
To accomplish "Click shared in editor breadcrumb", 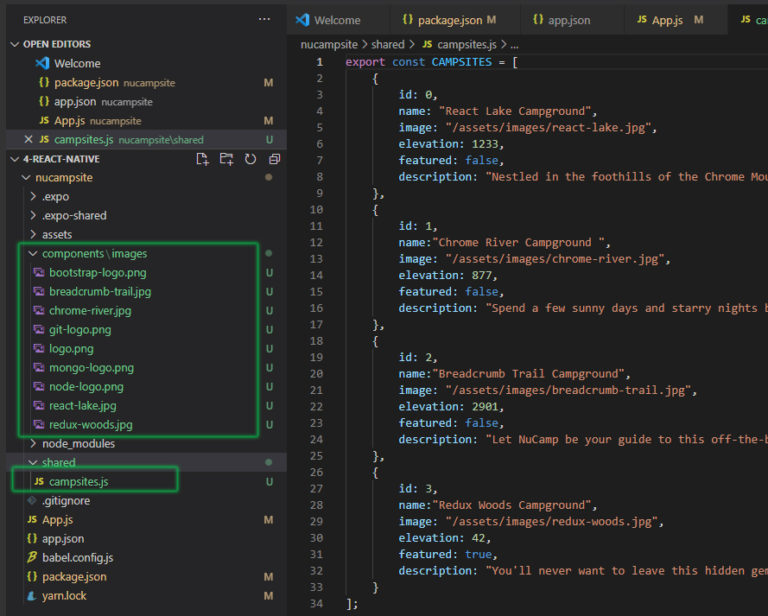I will pos(387,45).
